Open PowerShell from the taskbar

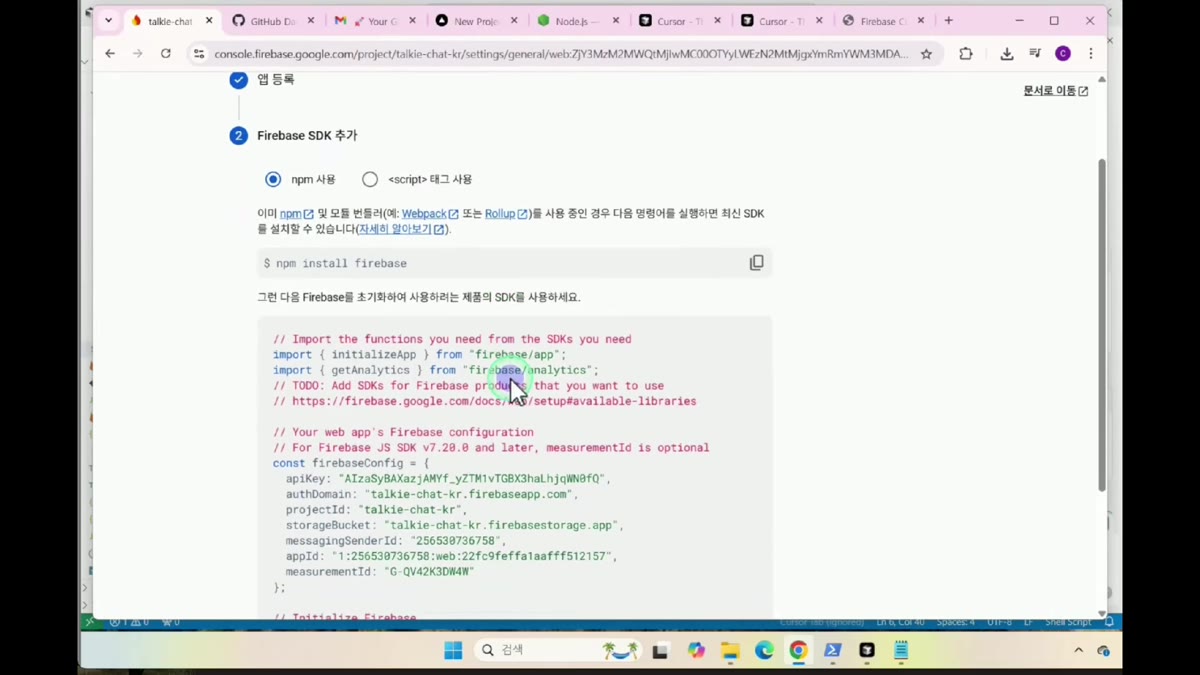tap(832, 650)
